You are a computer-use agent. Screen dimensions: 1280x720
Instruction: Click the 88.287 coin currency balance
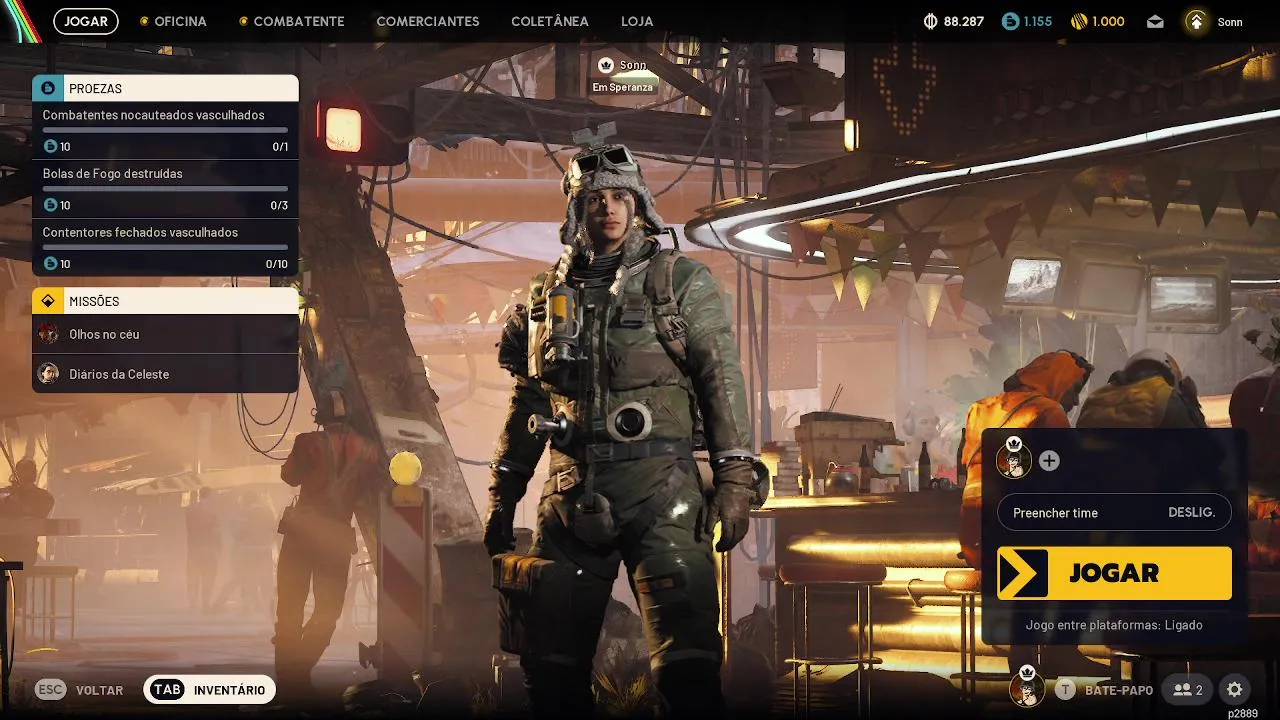coord(953,21)
